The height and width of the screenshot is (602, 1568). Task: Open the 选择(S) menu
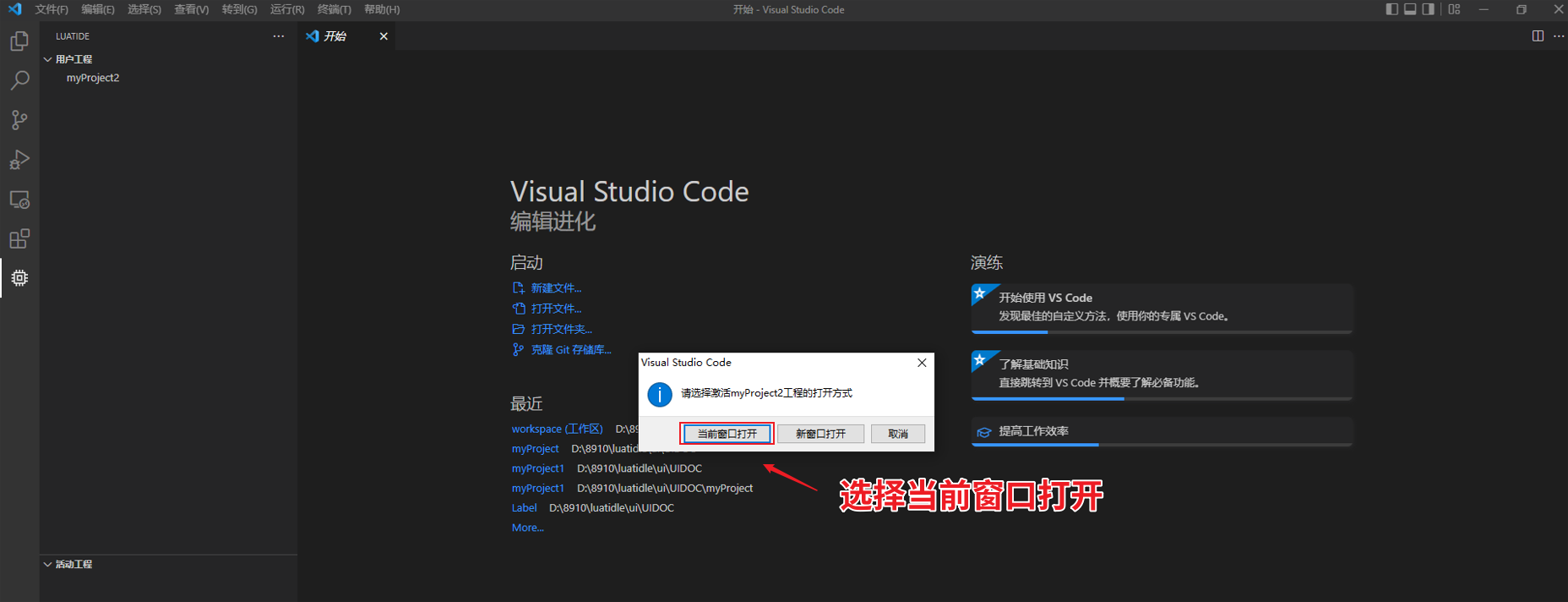144,9
